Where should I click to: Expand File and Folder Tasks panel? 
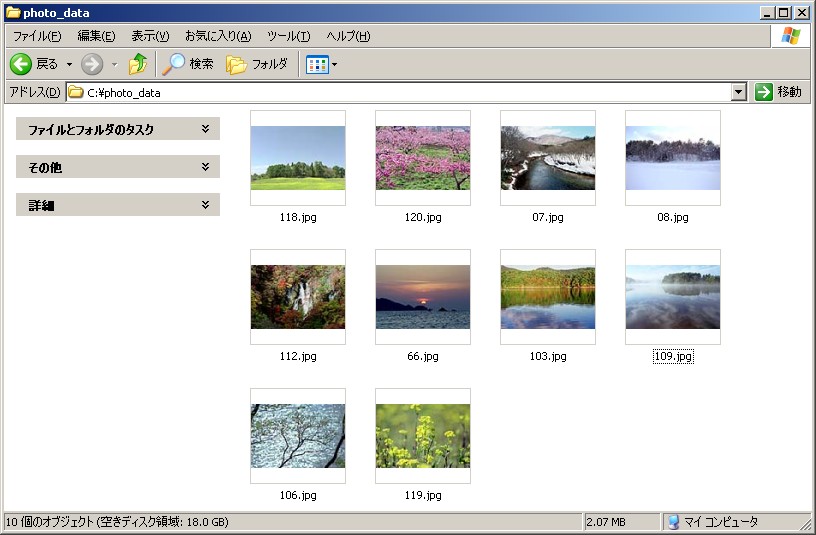pyautogui.click(x=206, y=129)
